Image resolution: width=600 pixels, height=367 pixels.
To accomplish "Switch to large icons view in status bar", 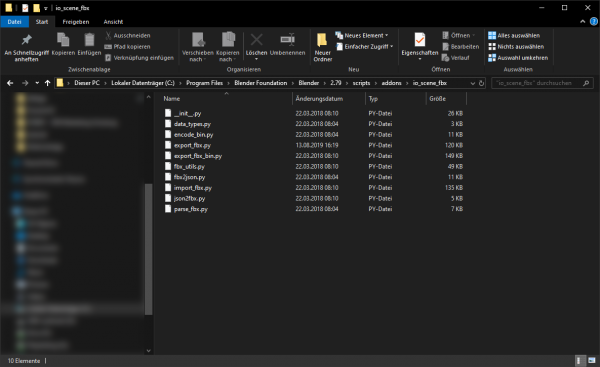I will [592, 360].
